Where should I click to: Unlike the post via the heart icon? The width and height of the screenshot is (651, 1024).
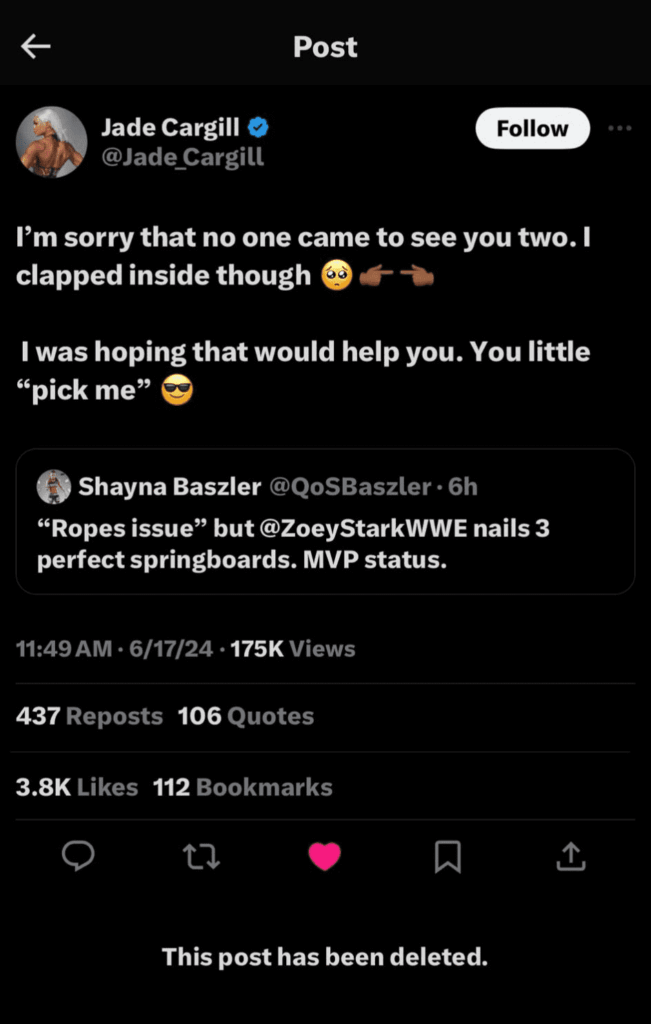(x=325, y=856)
